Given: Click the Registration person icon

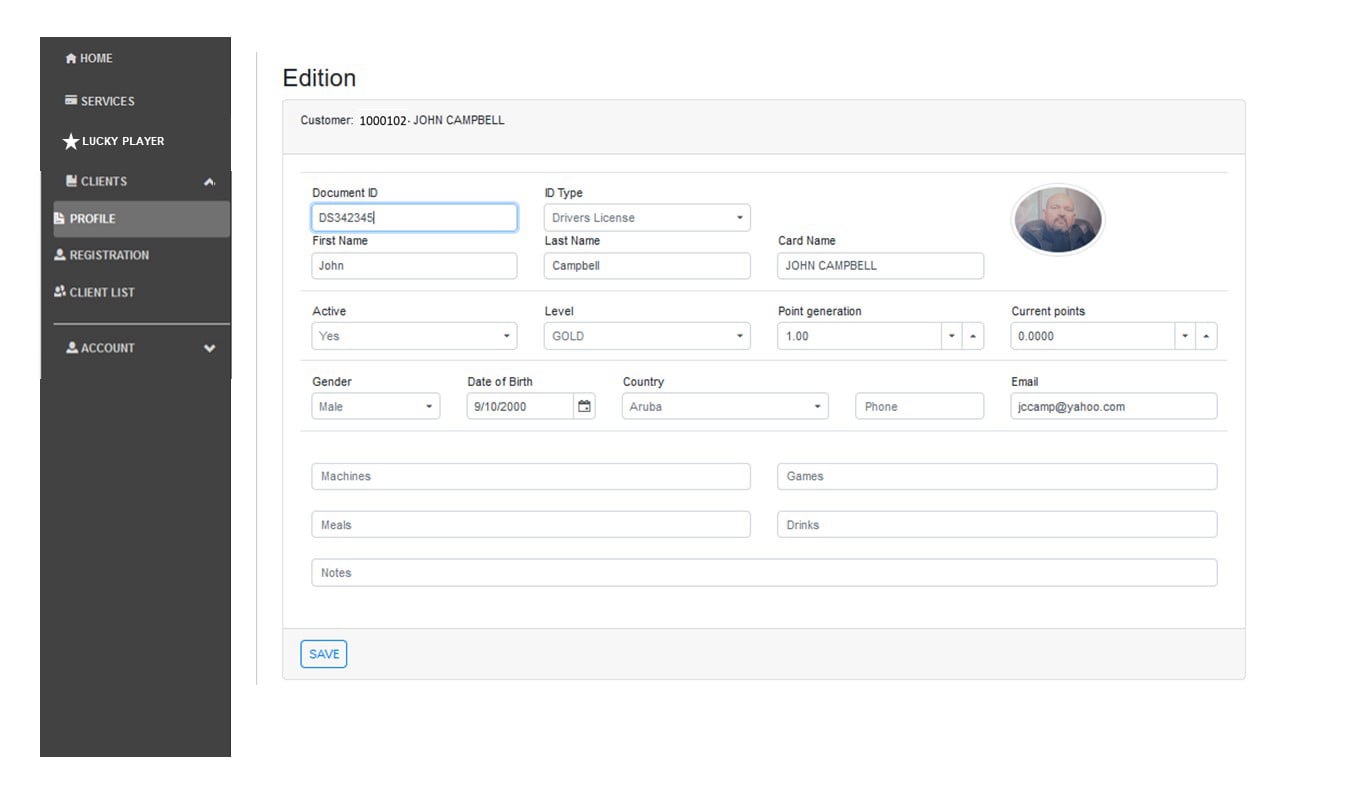Looking at the screenshot, I should coord(60,255).
